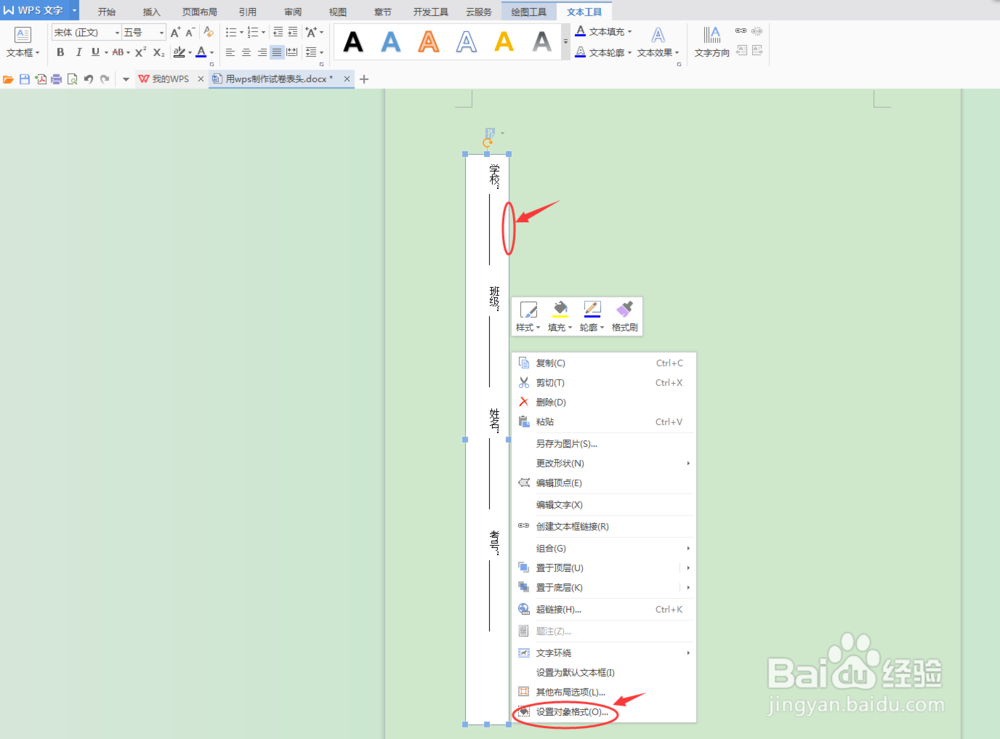Screen dimensions: 1000x739
Task: Select Center alignment
Action: point(246,52)
